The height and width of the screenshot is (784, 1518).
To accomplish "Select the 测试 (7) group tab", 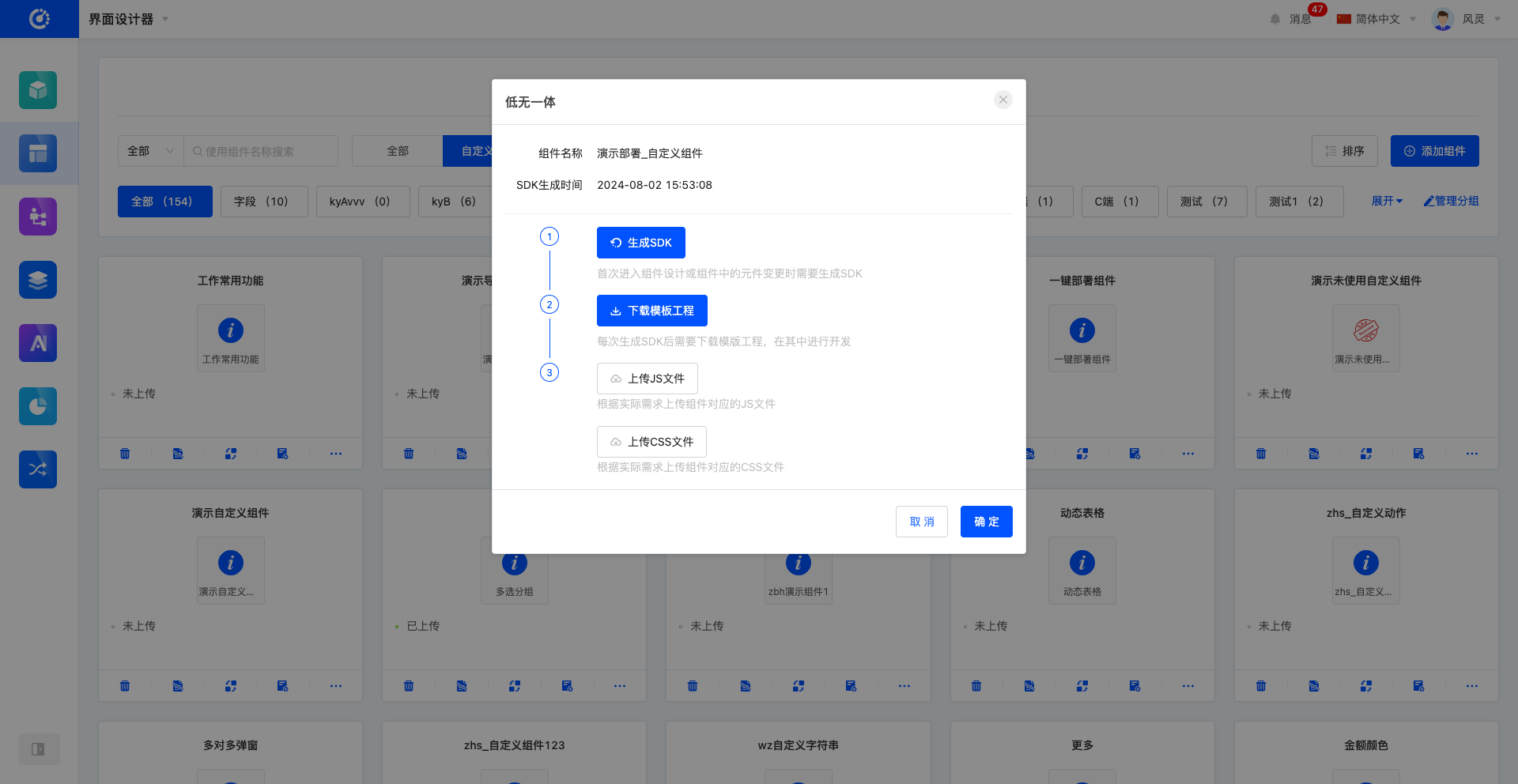I will pyautogui.click(x=1206, y=202).
